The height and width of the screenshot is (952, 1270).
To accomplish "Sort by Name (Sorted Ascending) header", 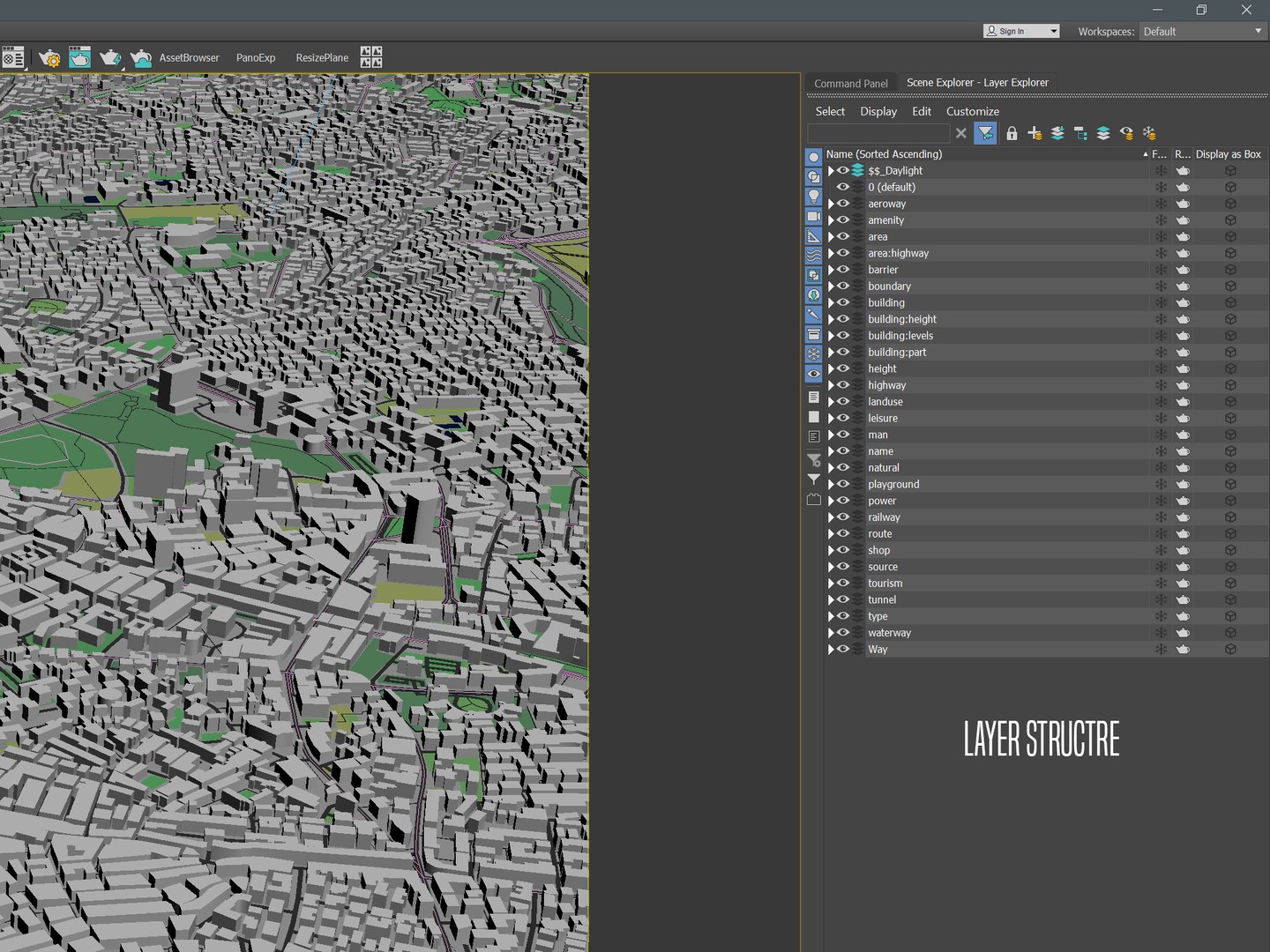I will tap(987, 154).
